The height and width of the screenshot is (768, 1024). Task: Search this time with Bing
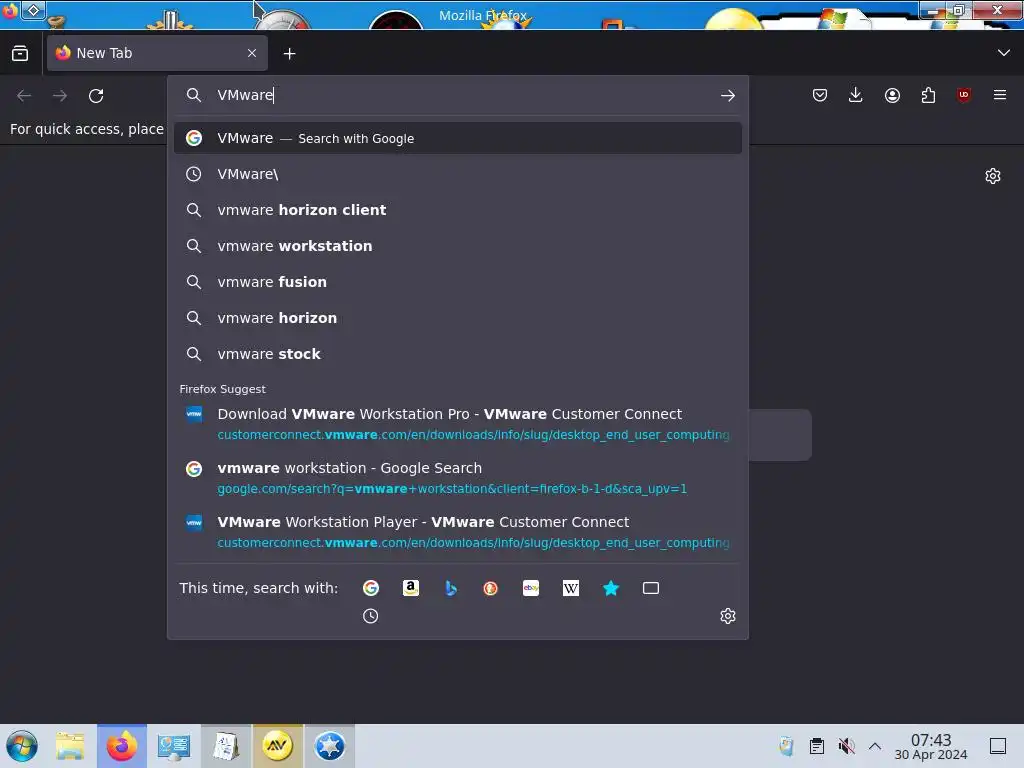point(451,588)
